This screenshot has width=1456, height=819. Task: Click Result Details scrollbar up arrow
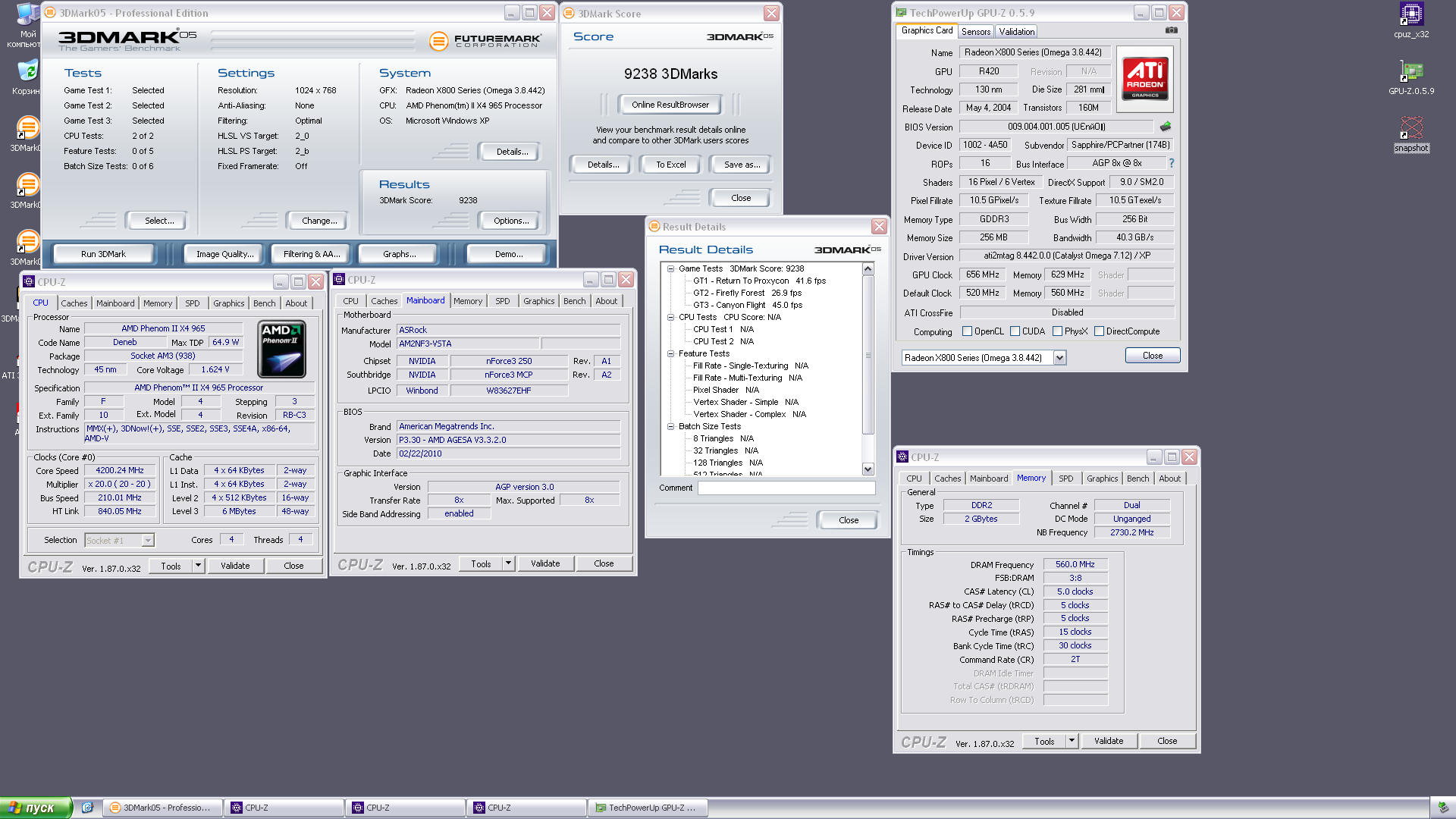[868, 269]
